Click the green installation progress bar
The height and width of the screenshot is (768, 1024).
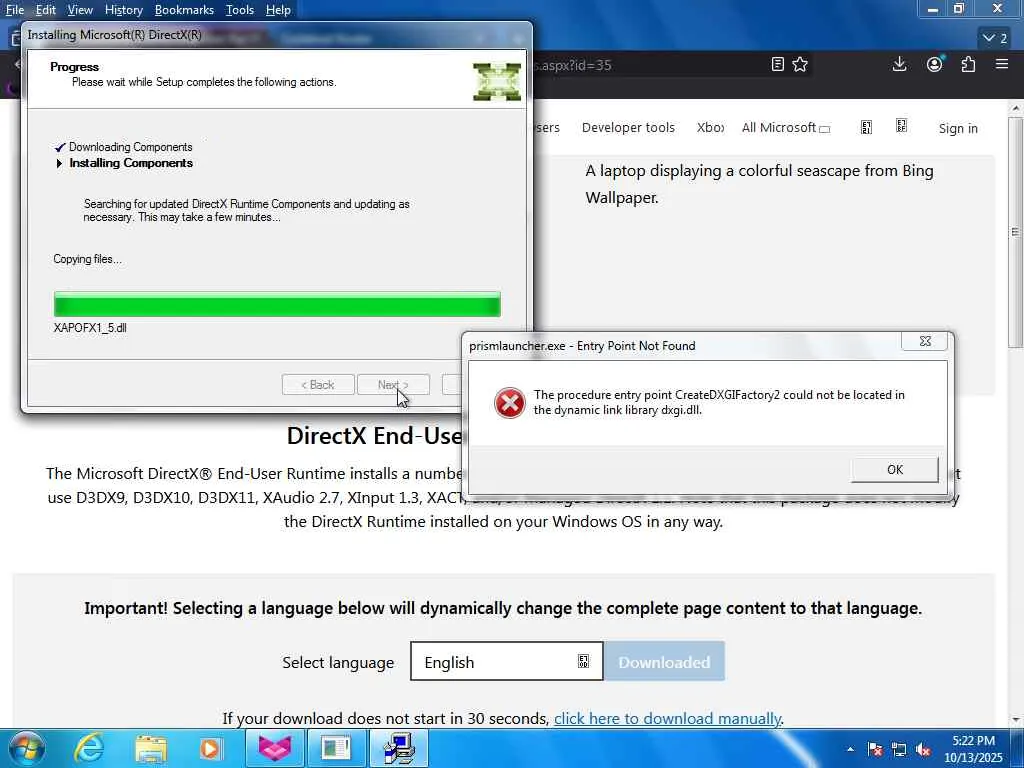point(277,304)
